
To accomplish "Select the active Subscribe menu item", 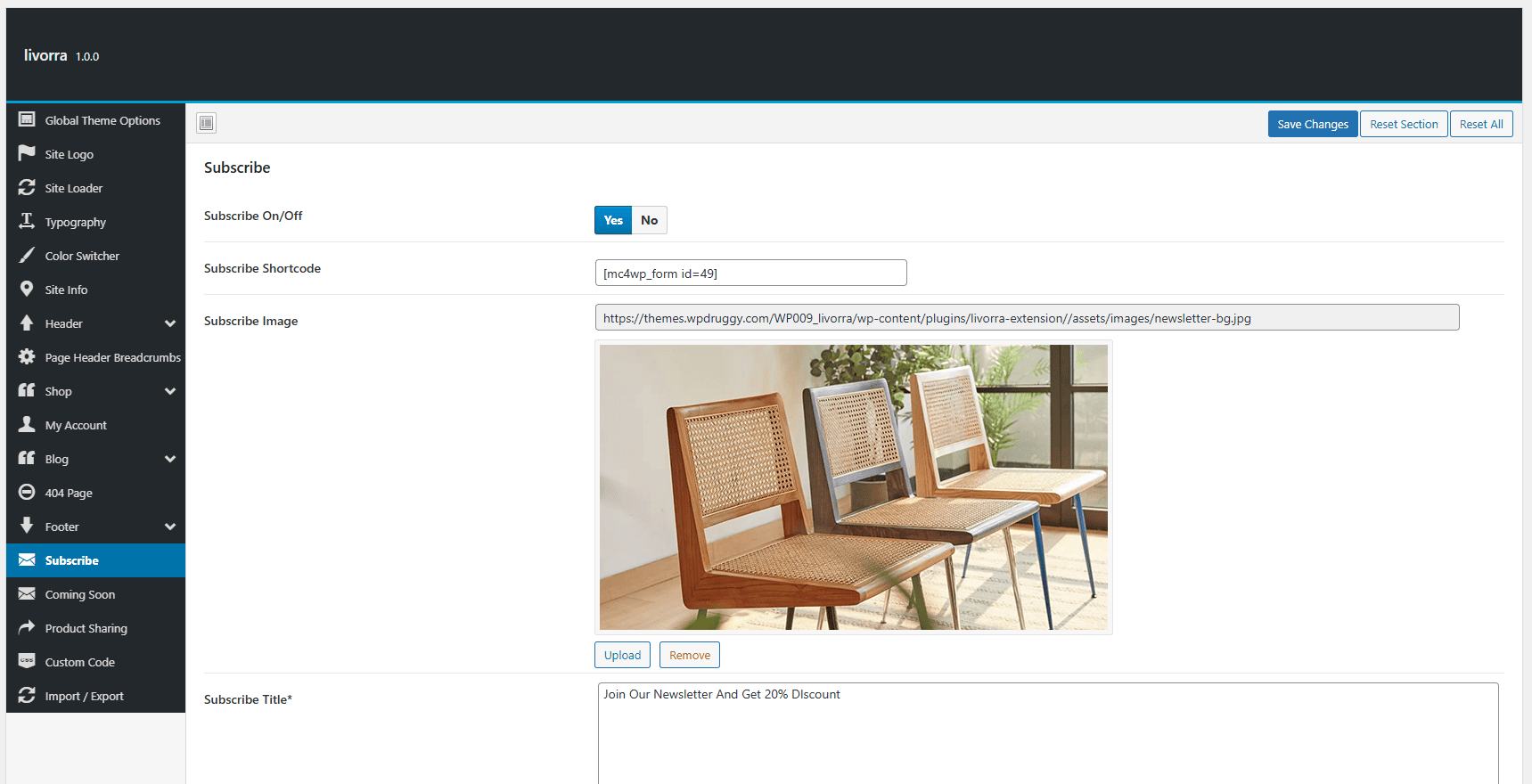I will pyautogui.click(x=96, y=560).
